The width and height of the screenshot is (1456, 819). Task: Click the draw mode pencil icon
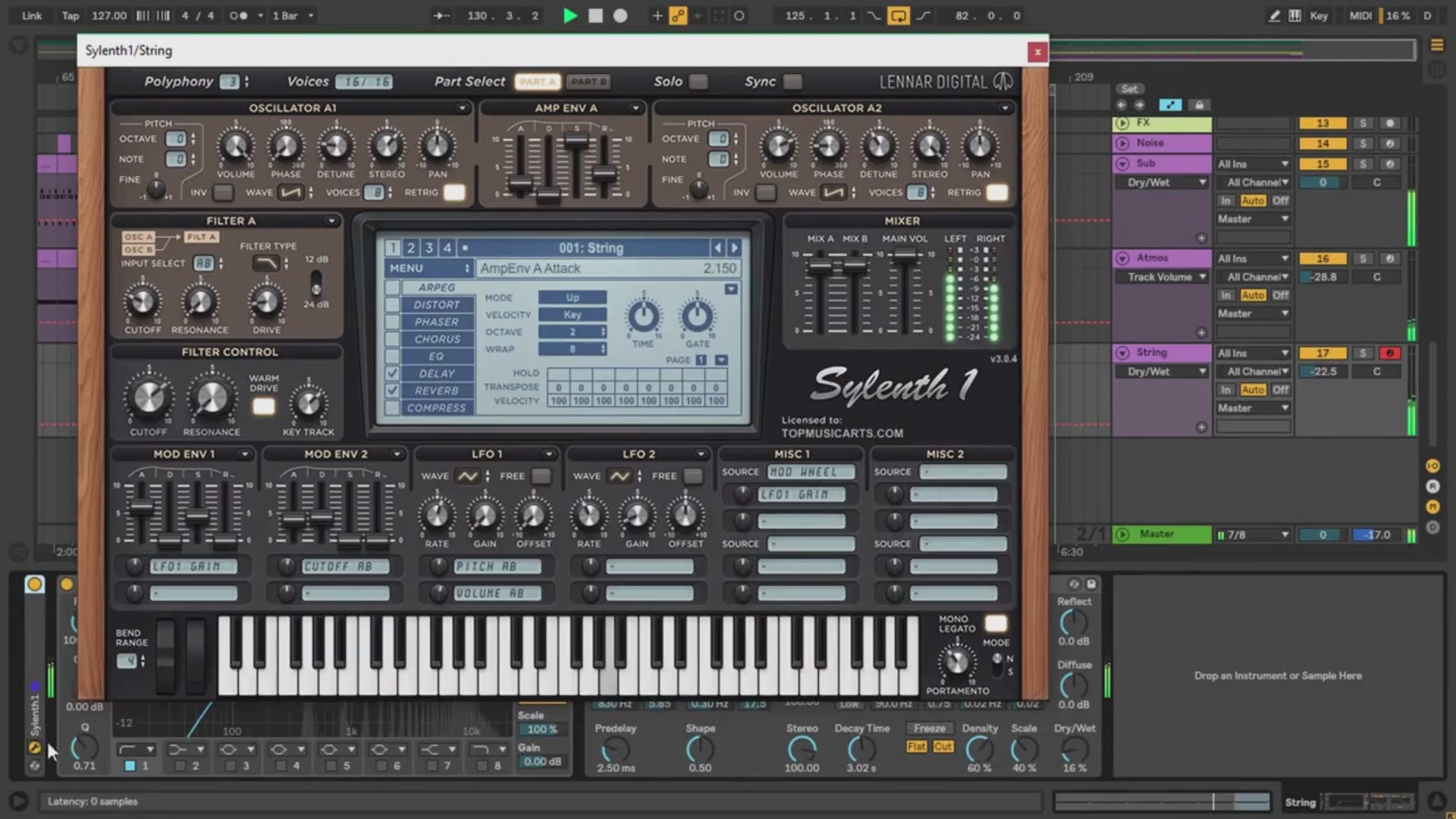coord(1274,15)
